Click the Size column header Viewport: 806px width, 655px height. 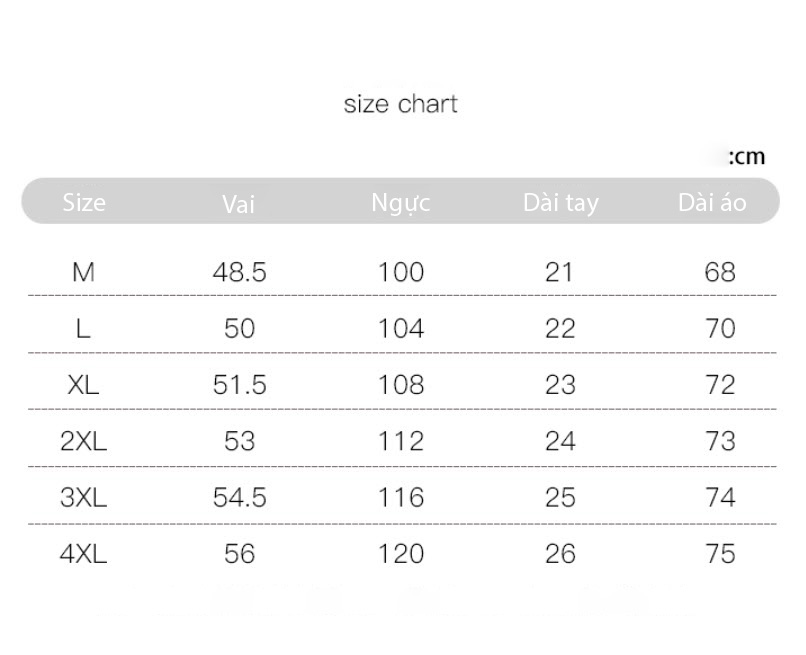(x=84, y=202)
